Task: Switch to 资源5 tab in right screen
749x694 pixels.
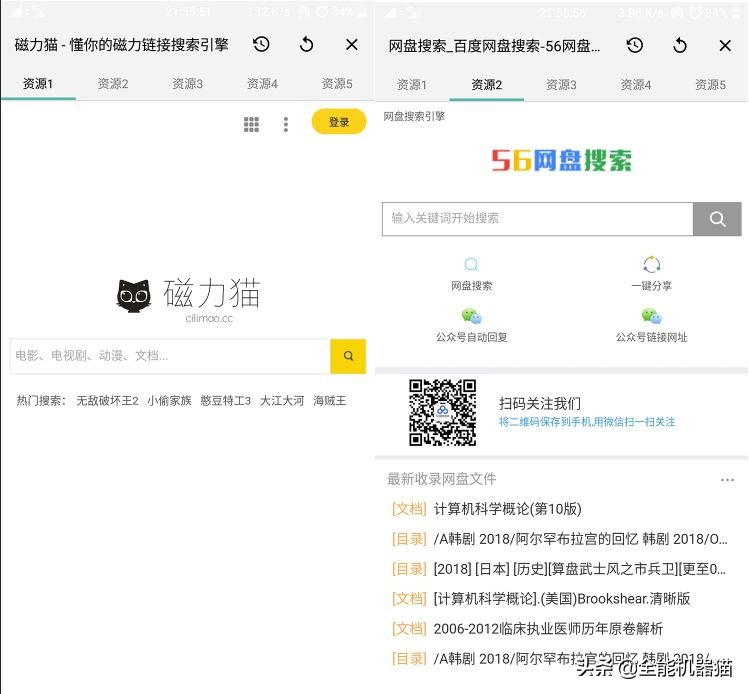Action: (710, 85)
